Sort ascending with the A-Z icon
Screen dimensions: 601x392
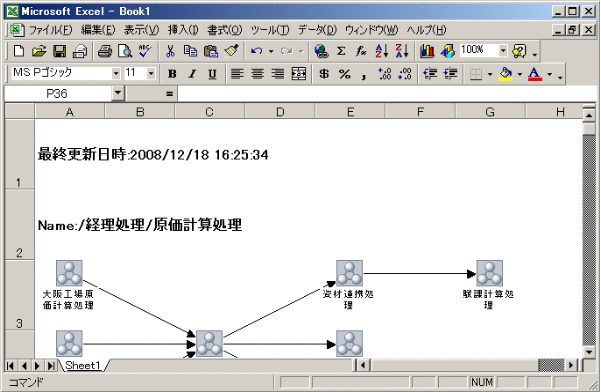[382, 51]
